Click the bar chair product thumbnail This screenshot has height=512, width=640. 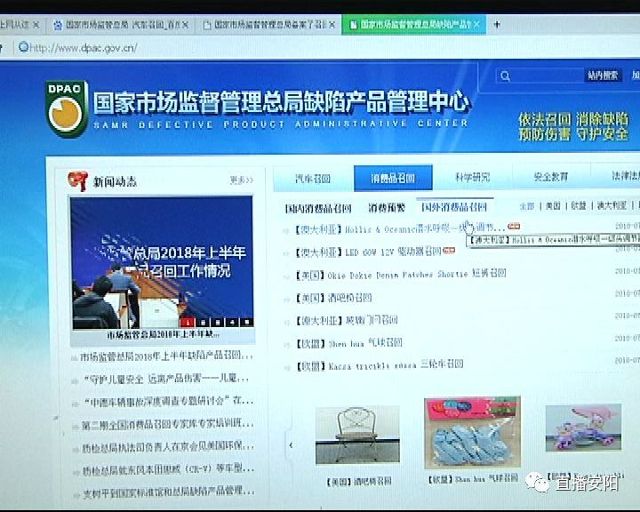pos(358,435)
